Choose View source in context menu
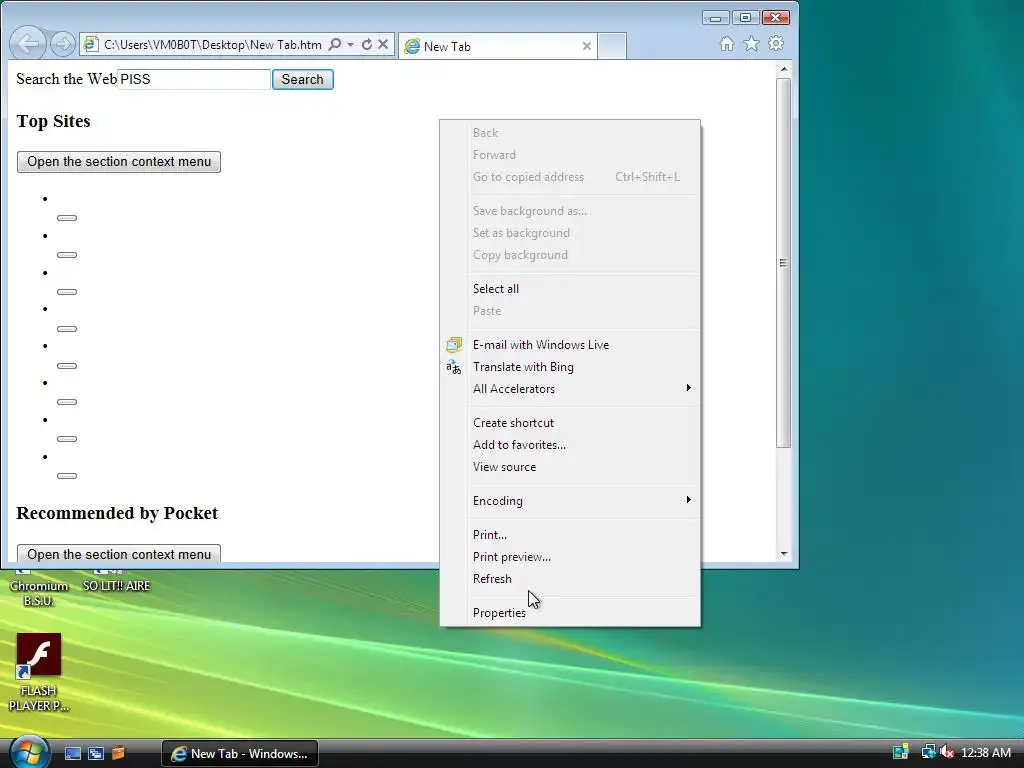1024x768 pixels. tap(570, 467)
